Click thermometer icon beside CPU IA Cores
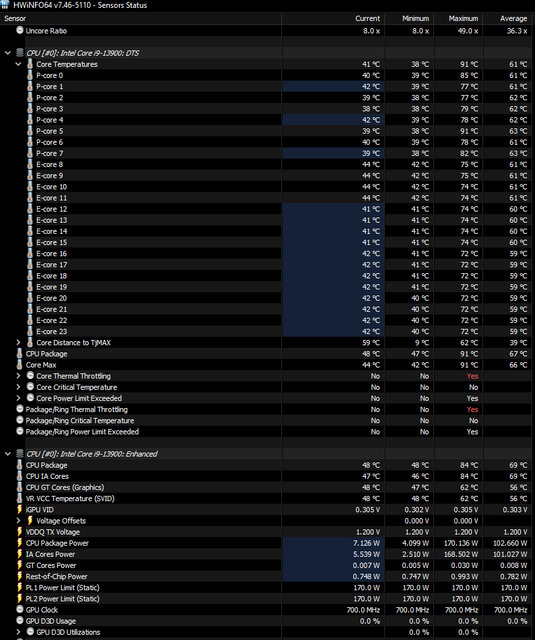The width and height of the screenshot is (535, 640). coord(20,476)
